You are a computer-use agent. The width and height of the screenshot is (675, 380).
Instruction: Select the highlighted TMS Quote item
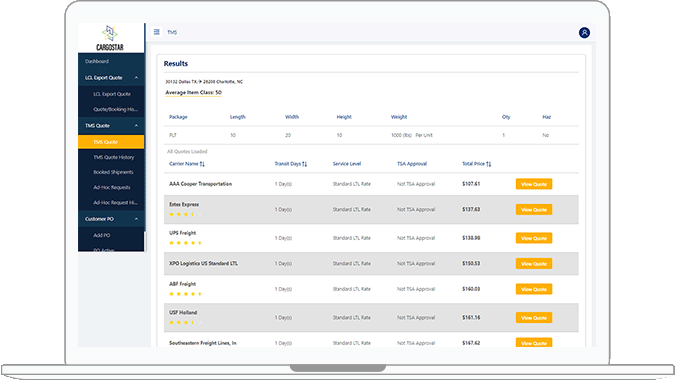pos(111,142)
